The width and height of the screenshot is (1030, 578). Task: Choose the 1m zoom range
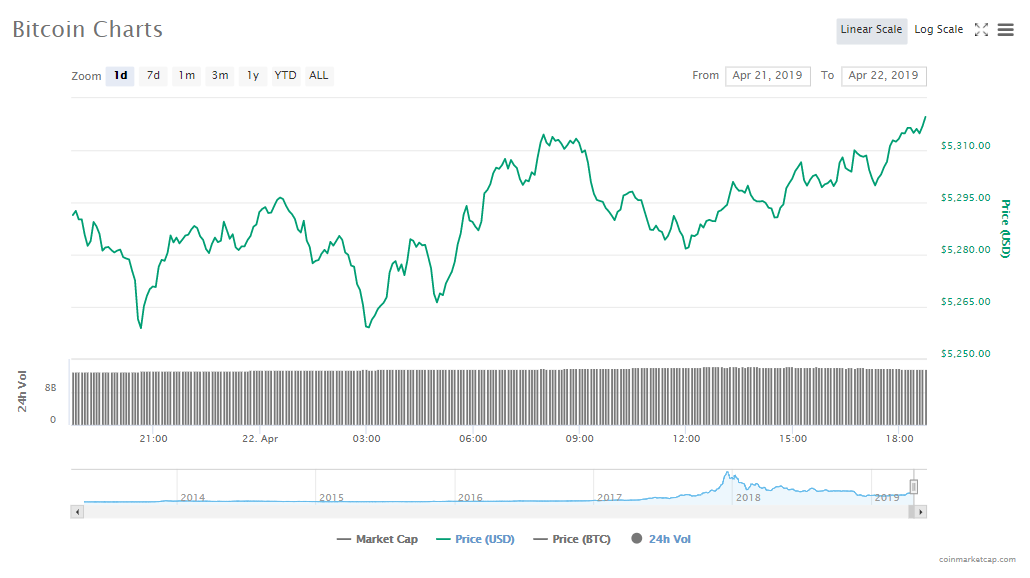186,76
